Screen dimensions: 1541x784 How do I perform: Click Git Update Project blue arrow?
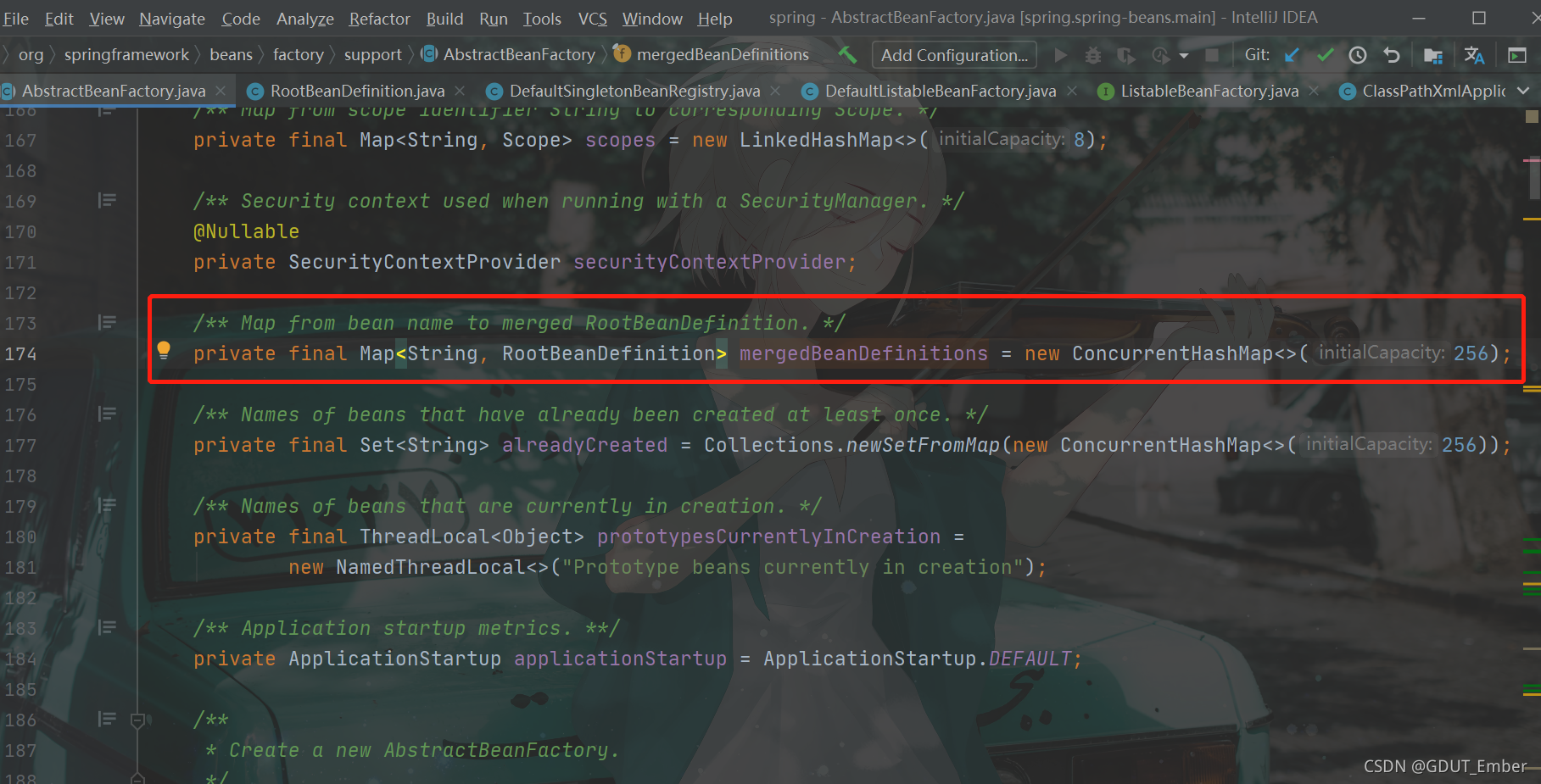point(1292,55)
